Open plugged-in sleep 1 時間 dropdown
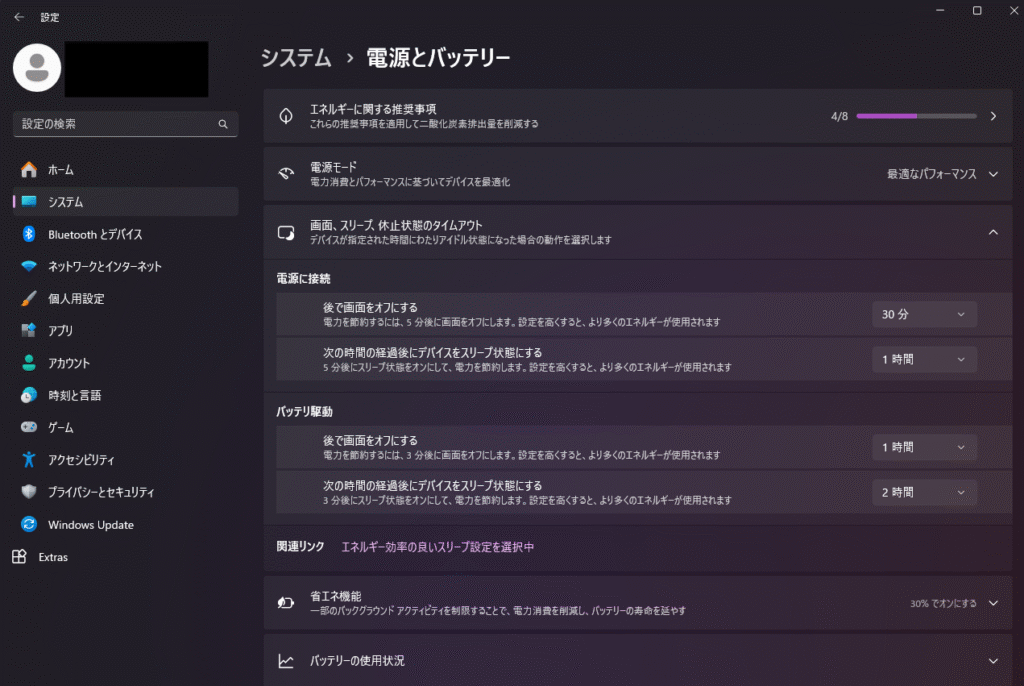Viewport: 1024px width, 686px height. pos(924,359)
